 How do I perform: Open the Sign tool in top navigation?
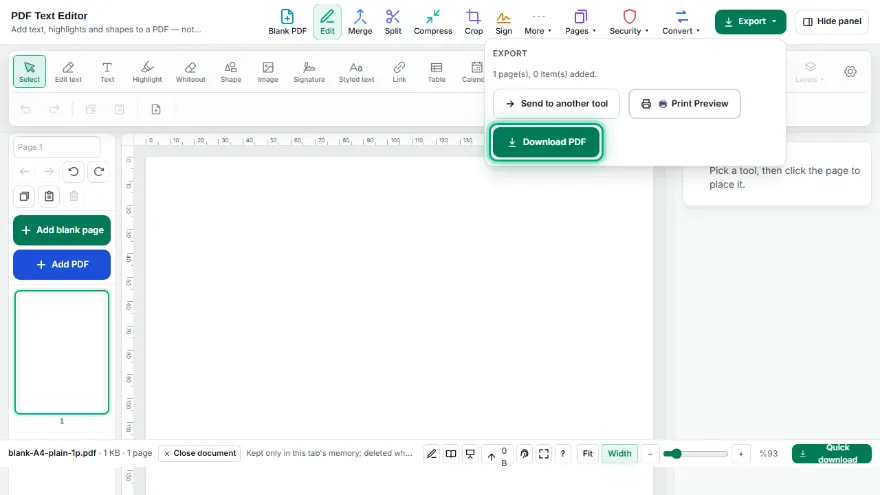[x=503, y=22]
